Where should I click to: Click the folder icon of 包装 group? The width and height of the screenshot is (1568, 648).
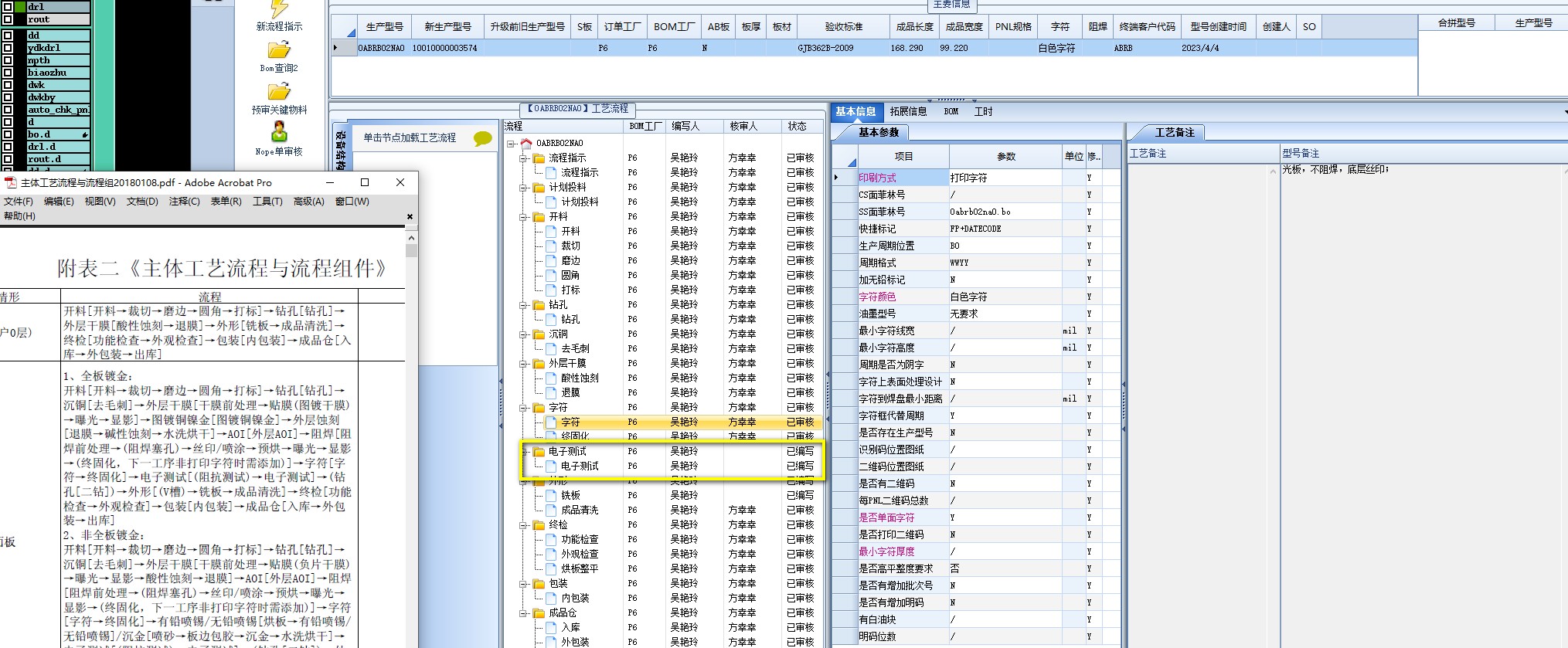point(539,583)
